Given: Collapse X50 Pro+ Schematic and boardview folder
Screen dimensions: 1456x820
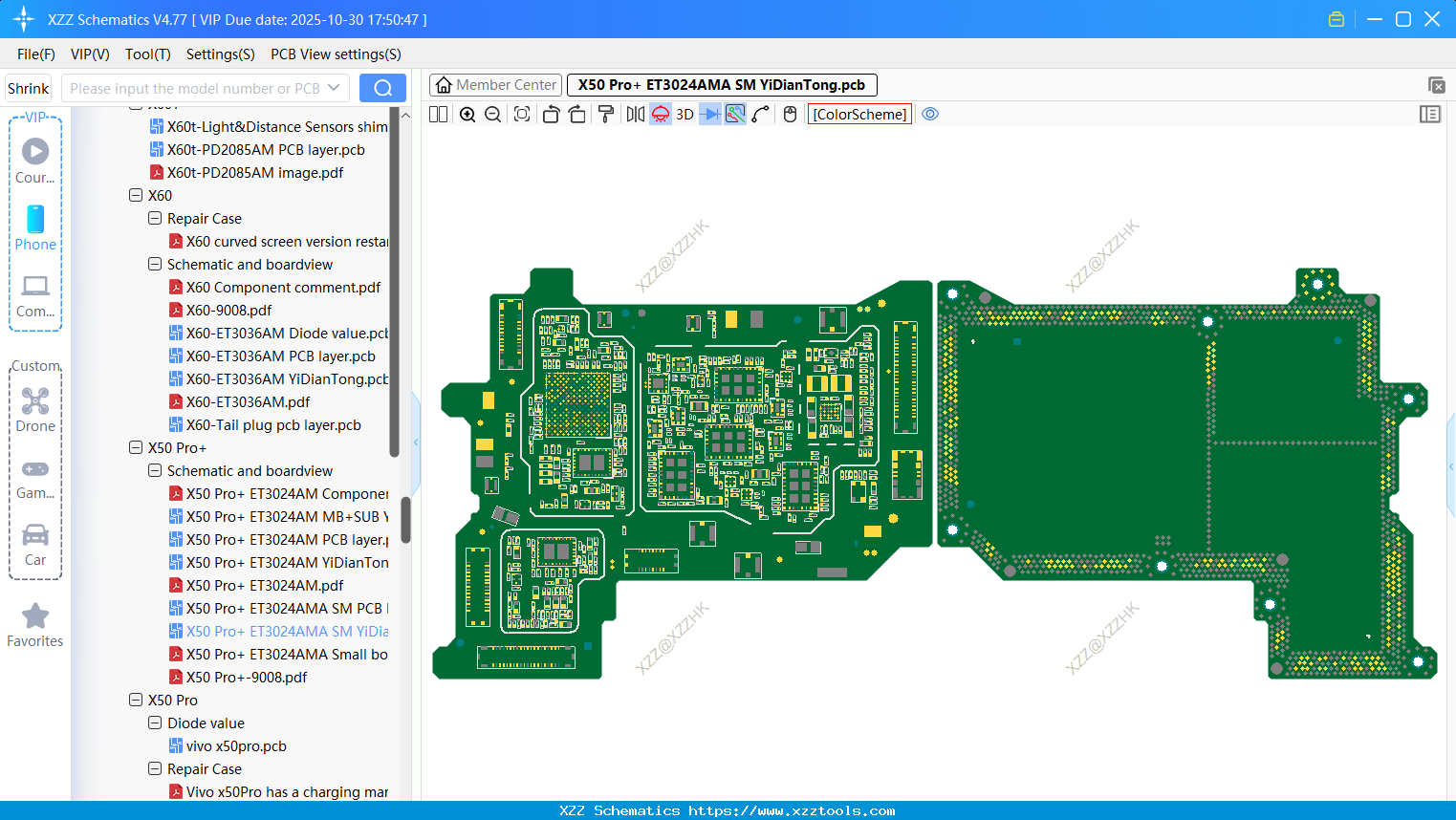Looking at the screenshot, I should (155, 471).
